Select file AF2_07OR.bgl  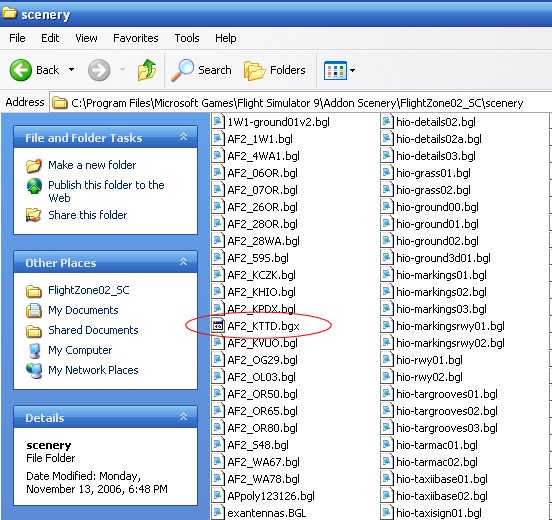262,190
